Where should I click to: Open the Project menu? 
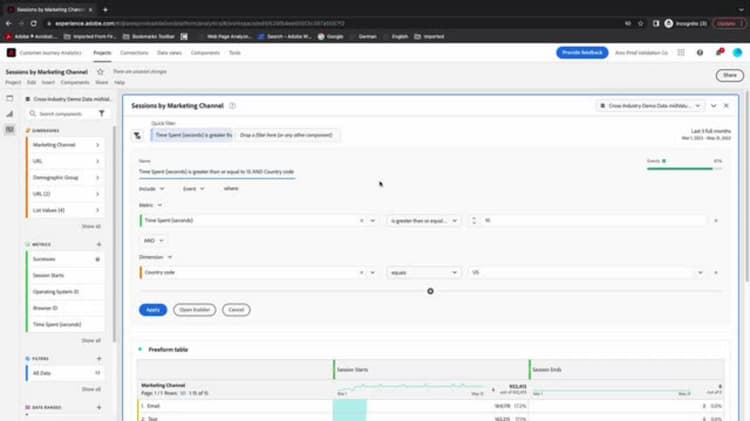(13, 82)
